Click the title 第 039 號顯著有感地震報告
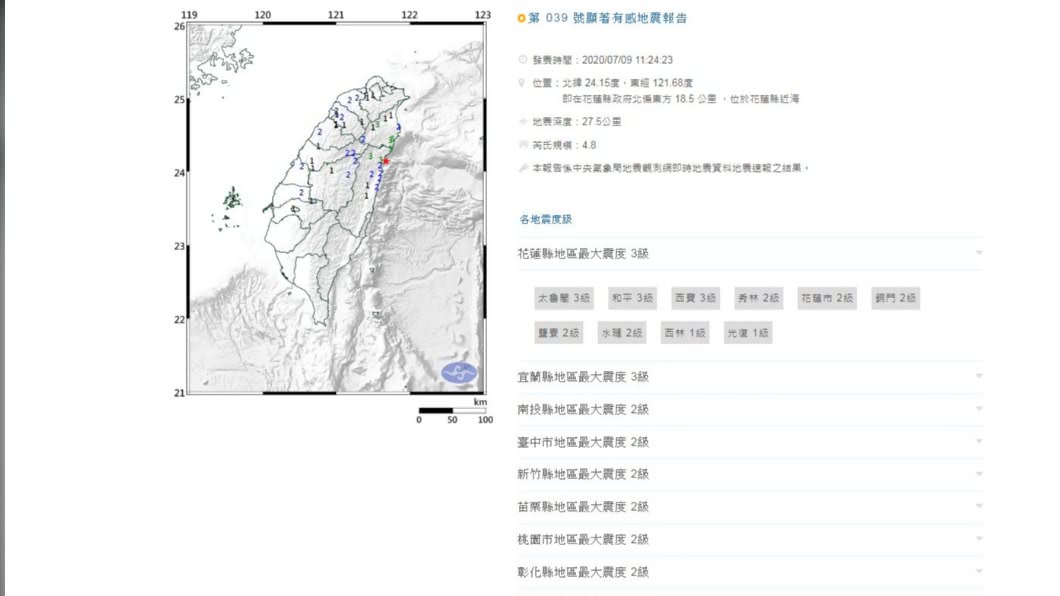This screenshot has height=596, width=1060. pos(608,18)
